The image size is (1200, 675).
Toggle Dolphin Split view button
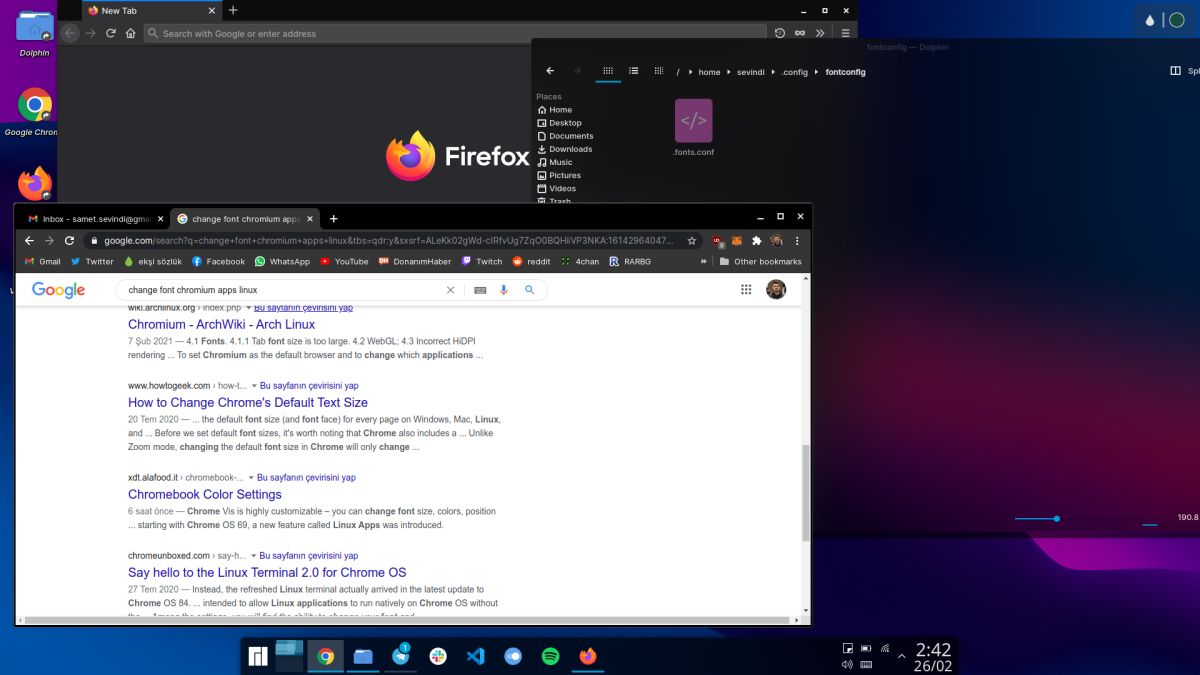click(1185, 71)
